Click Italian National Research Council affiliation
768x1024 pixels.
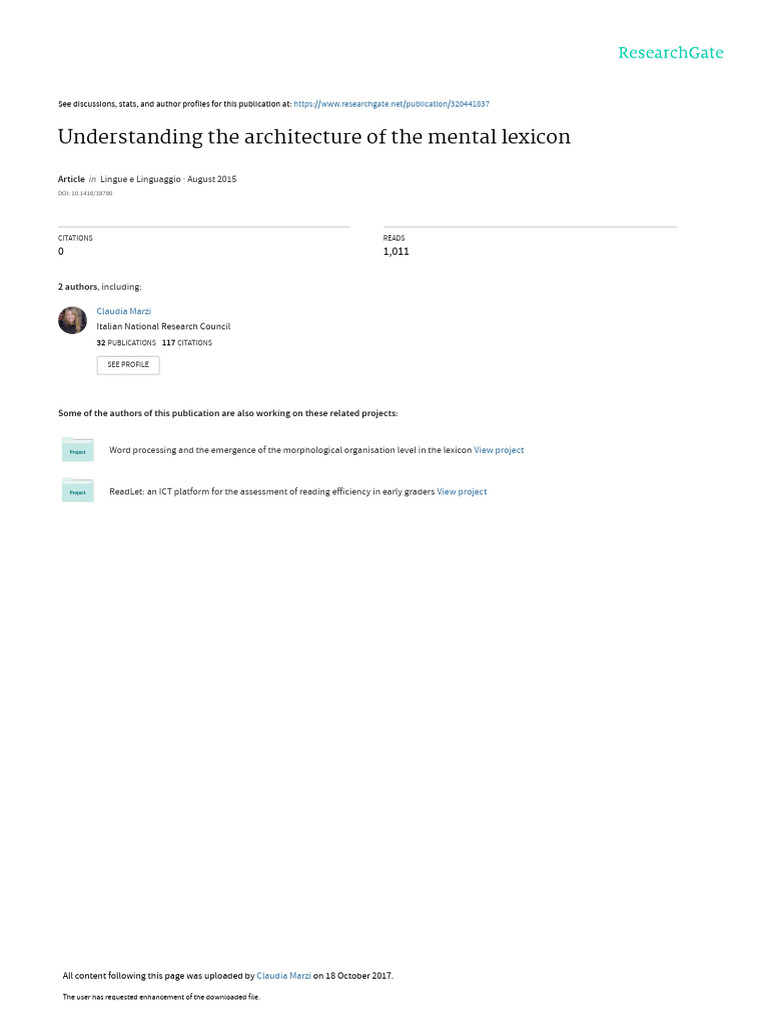[163, 326]
